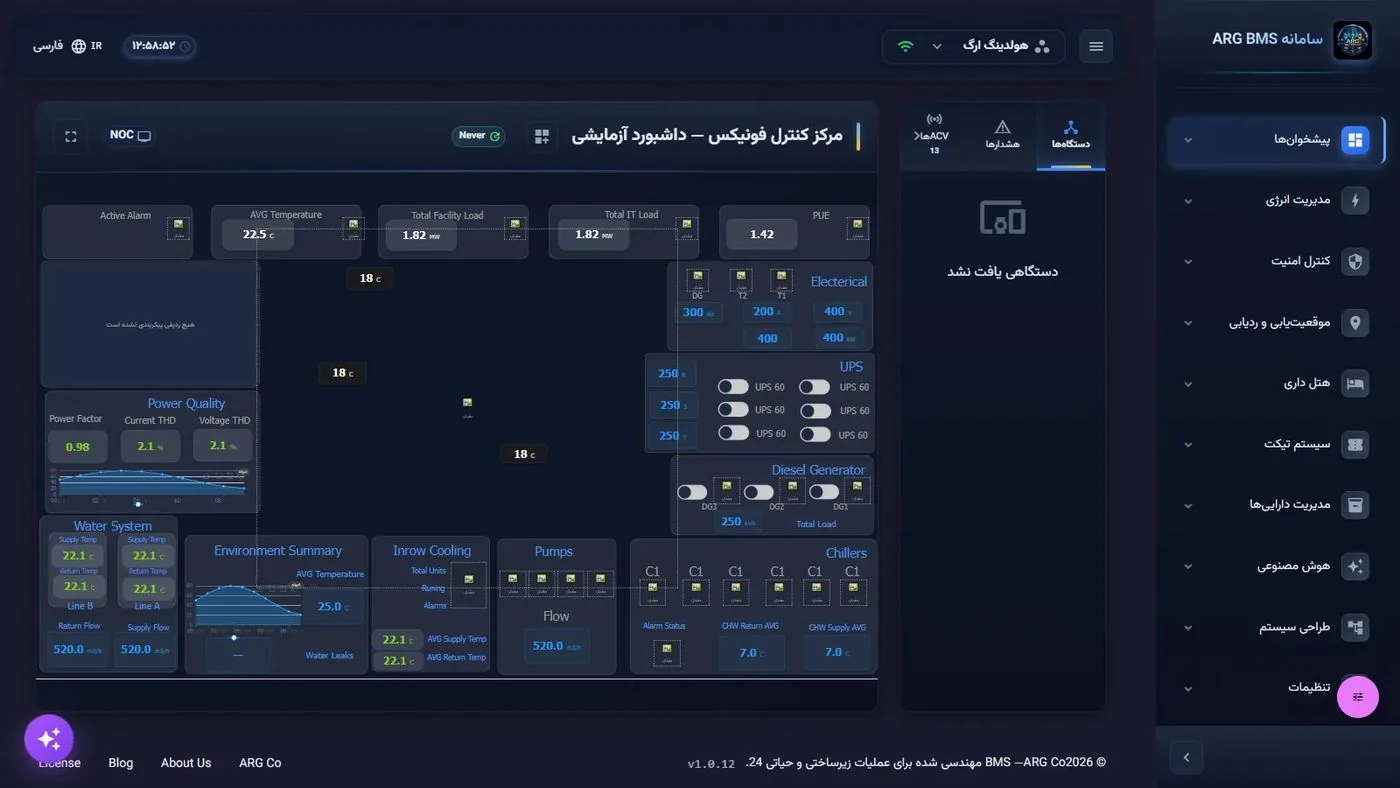Click the NOC button in the dashboard header
Image resolution: width=1400 pixels, height=788 pixels.
[131, 136]
